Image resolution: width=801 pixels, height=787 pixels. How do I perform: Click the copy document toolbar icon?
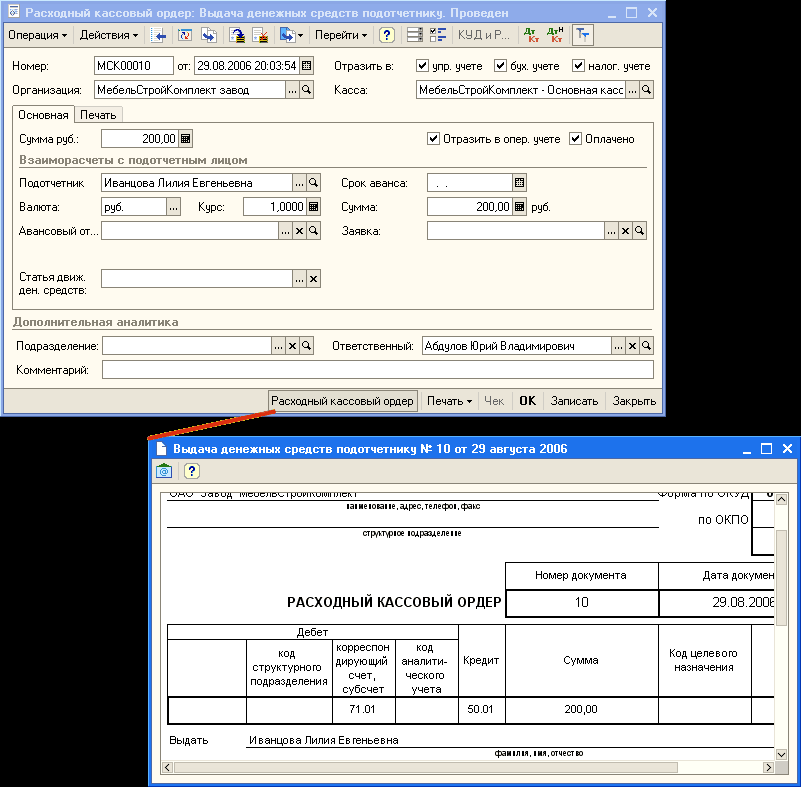pyautogui.click(x=209, y=35)
